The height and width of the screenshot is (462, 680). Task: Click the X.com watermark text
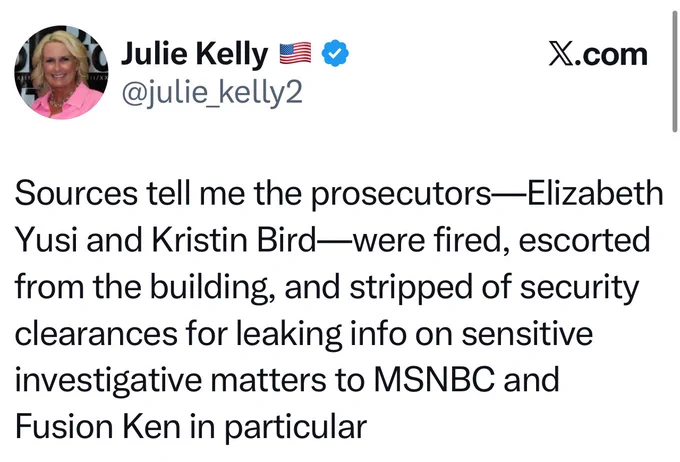pos(598,54)
